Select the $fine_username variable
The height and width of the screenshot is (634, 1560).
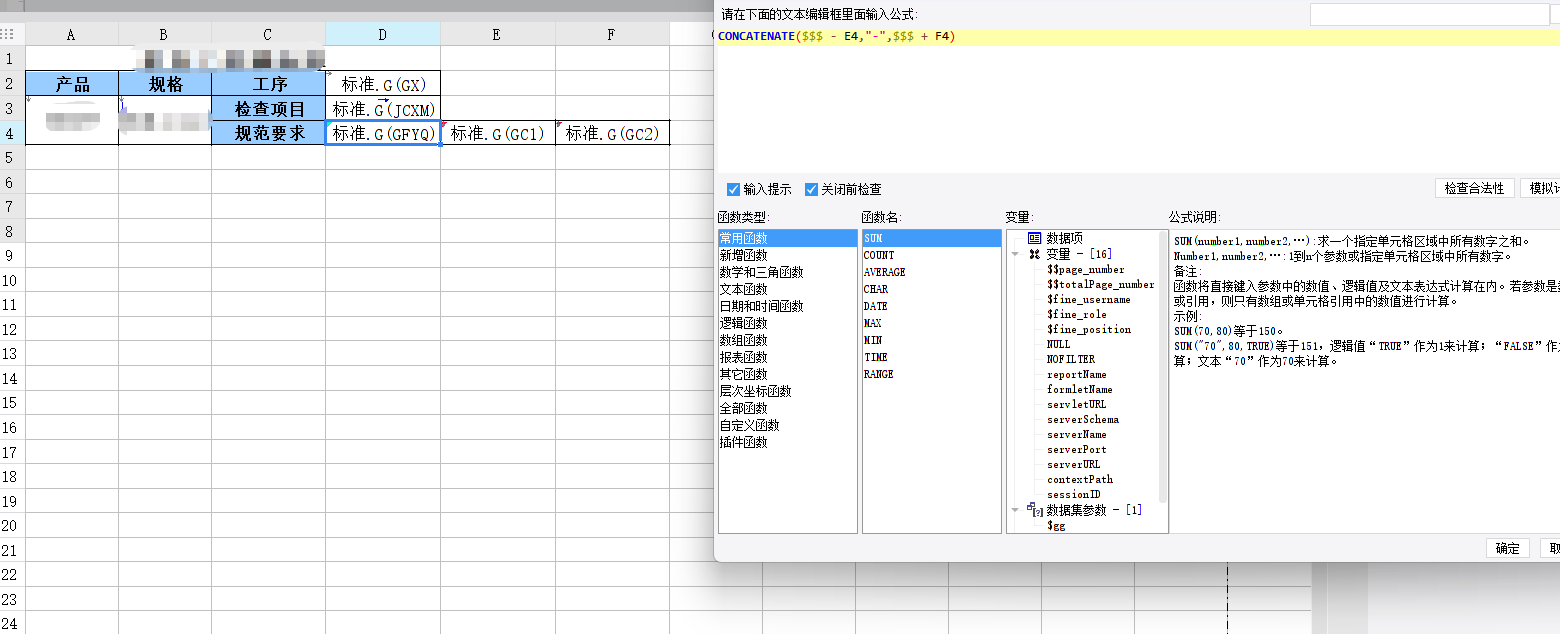[1088, 299]
